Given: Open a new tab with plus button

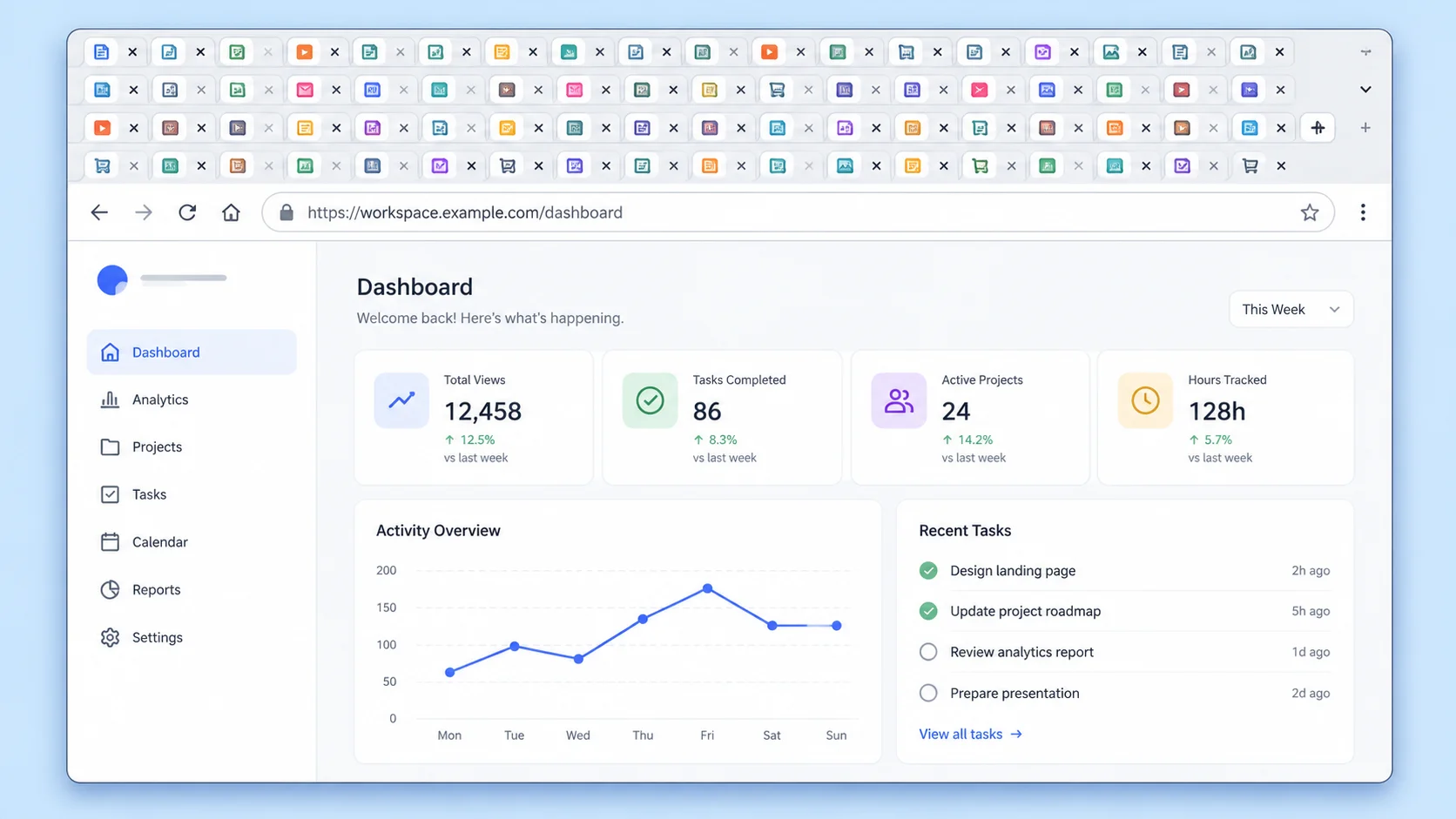Looking at the screenshot, I should pyautogui.click(x=1365, y=128).
